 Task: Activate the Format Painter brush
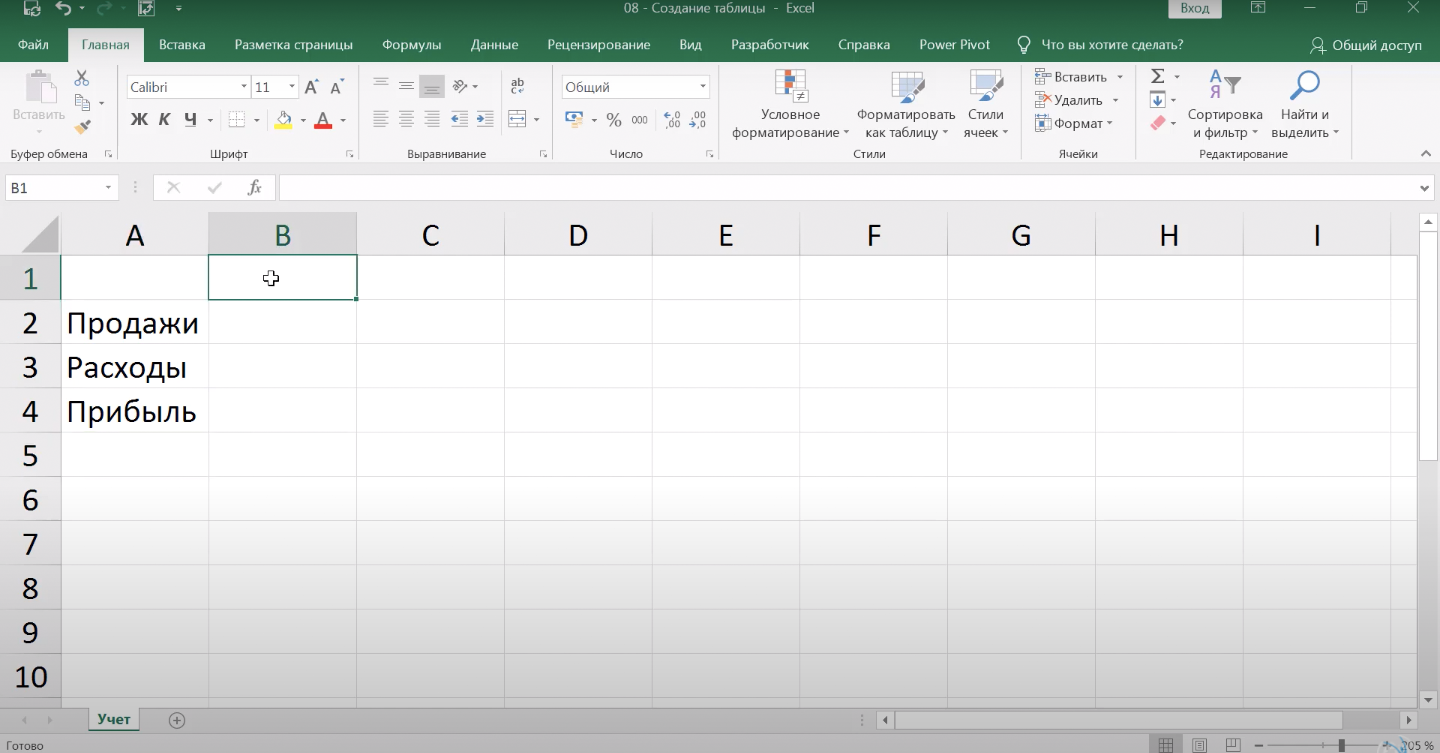click(82, 127)
